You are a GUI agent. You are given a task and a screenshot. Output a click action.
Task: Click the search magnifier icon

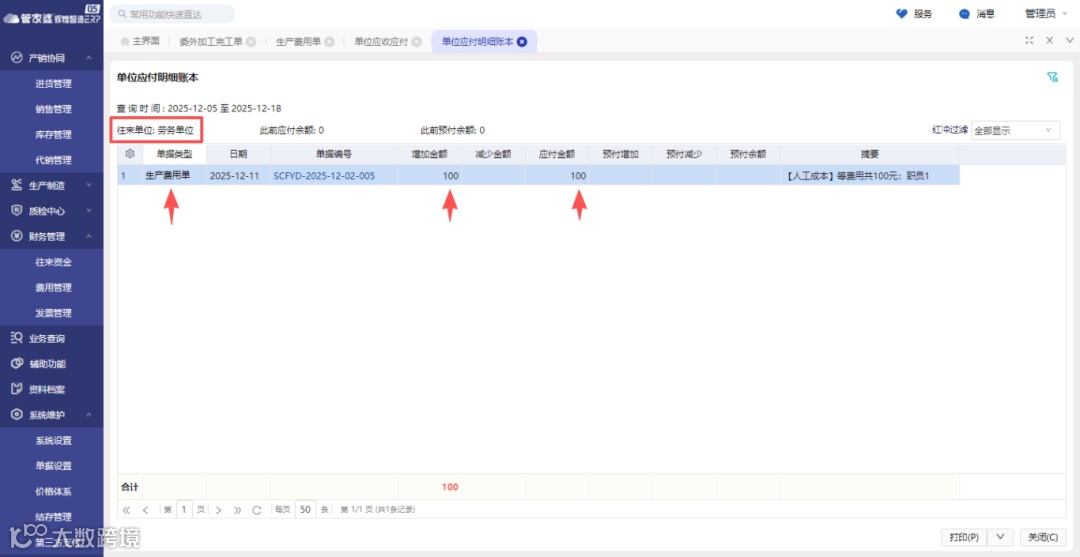click(x=122, y=14)
